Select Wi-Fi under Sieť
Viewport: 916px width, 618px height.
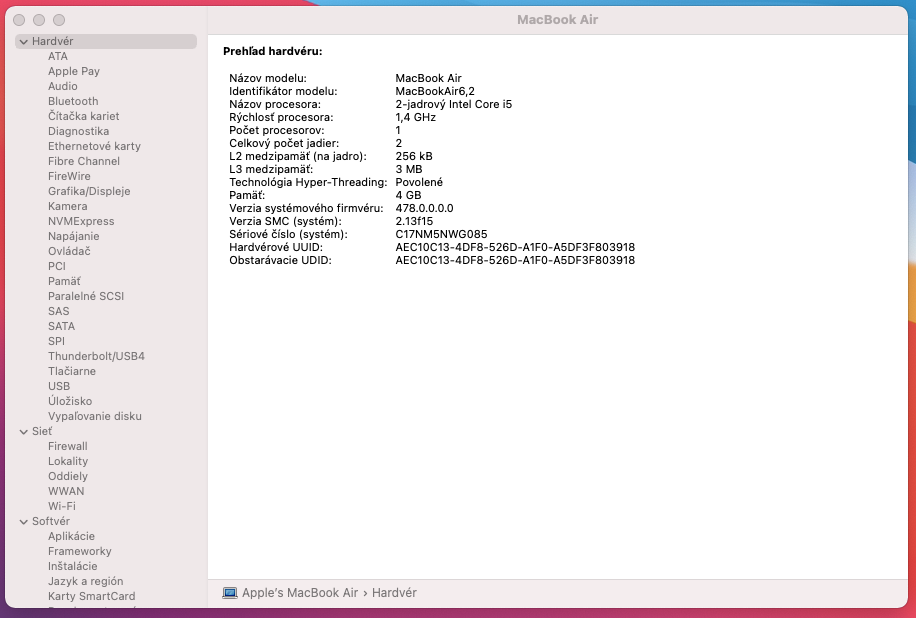[62, 506]
